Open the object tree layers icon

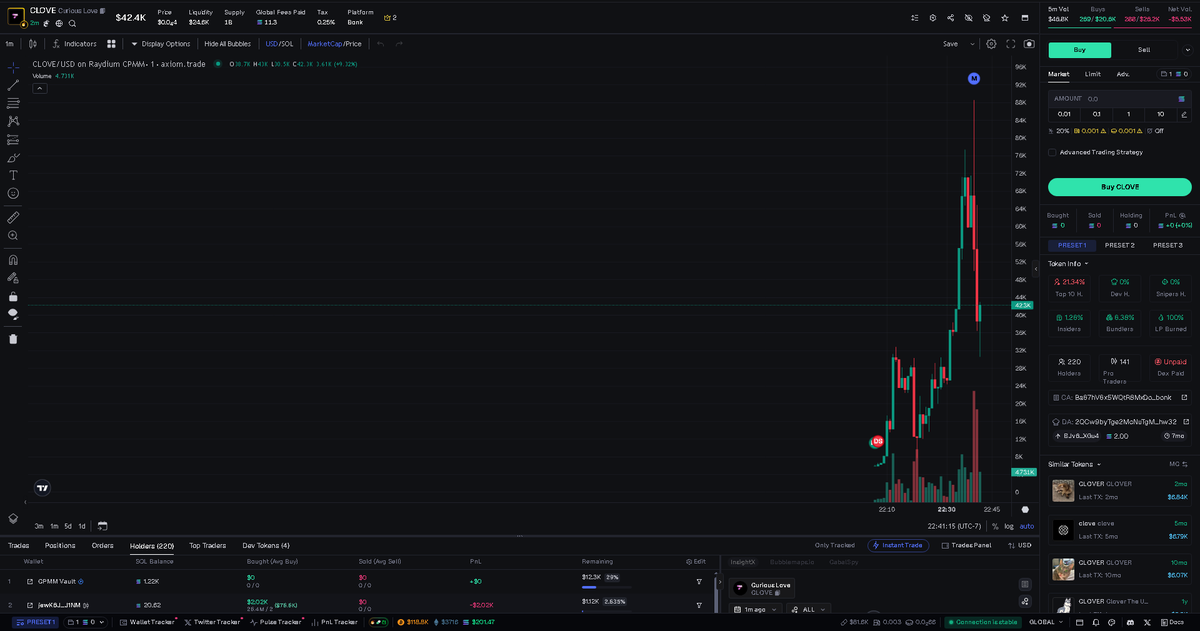[x=13, y=518]
